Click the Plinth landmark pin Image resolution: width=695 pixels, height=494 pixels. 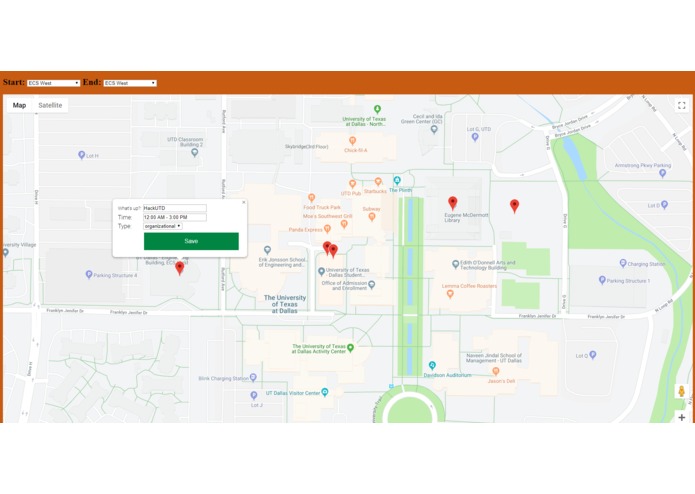click(397, 180)
